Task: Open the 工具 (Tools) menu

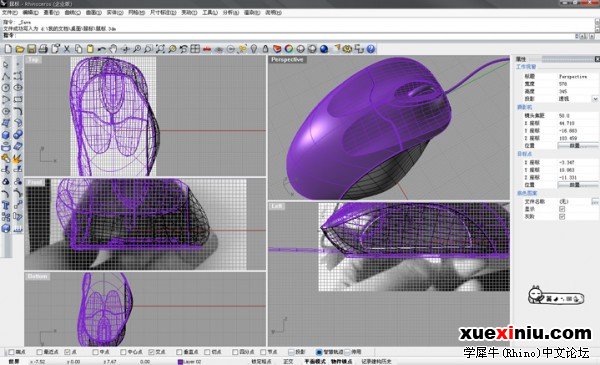Action: pos(210,13)
